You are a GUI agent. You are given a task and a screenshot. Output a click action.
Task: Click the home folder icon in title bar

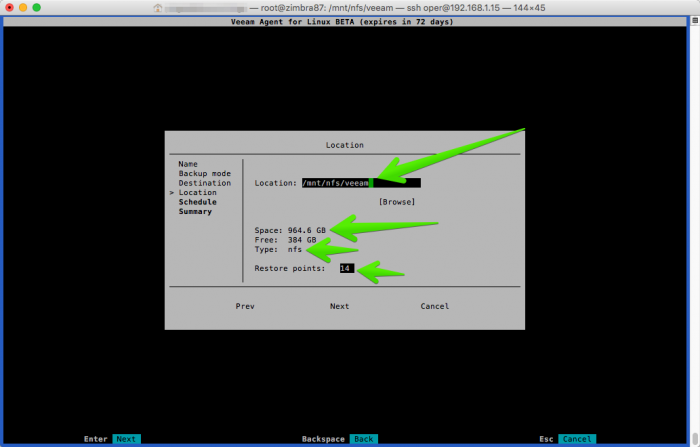[157, 8]
